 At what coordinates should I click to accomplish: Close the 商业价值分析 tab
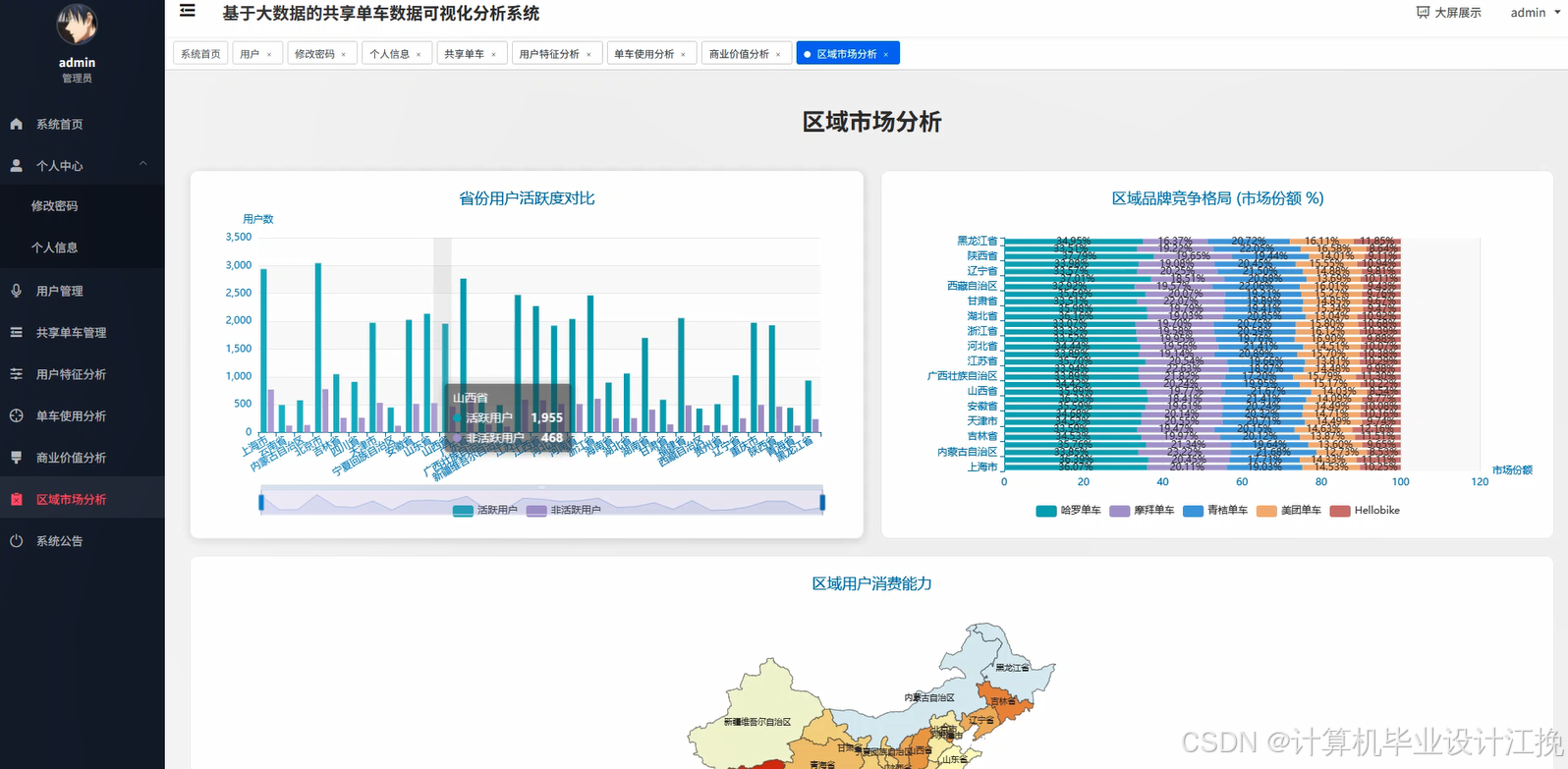[778, 55]
